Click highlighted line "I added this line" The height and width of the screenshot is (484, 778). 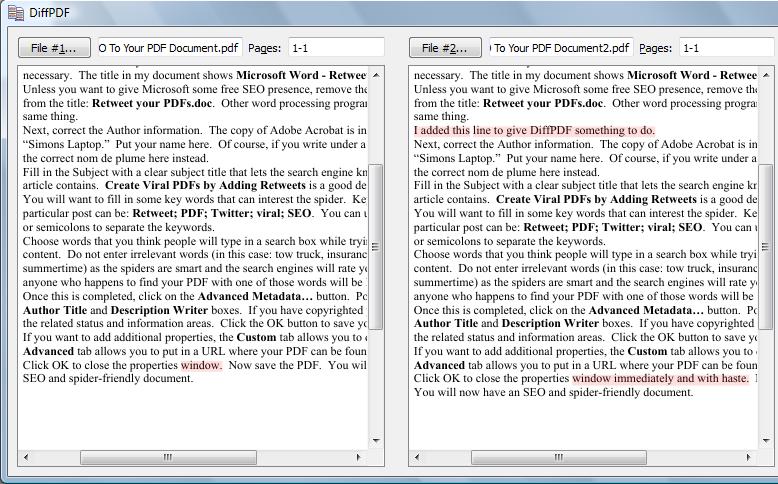pyautogui.click(x=534, y=130)
